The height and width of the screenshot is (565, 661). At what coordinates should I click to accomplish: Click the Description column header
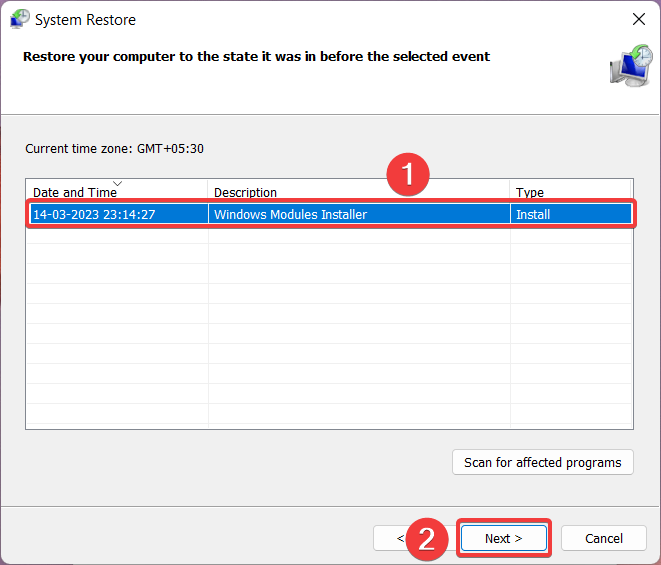tap(359, 192)
